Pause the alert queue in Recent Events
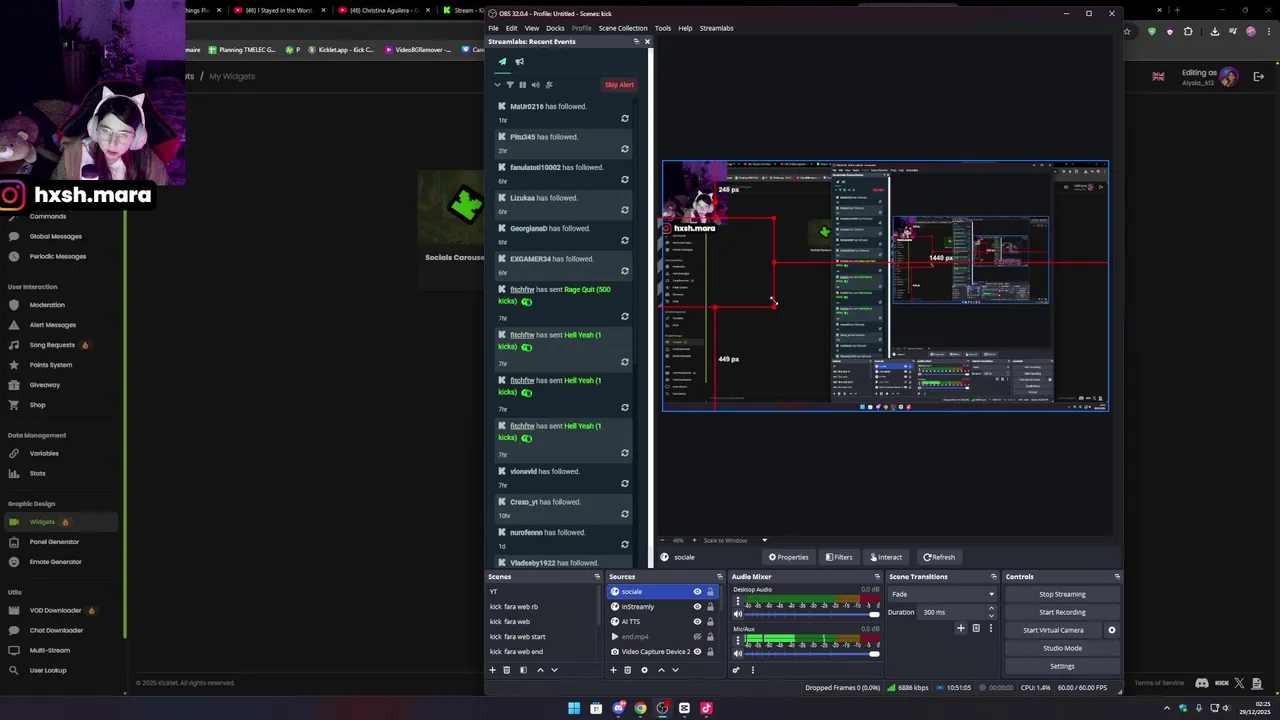This screenshot has height=720, width=1280. click(522, 85)
